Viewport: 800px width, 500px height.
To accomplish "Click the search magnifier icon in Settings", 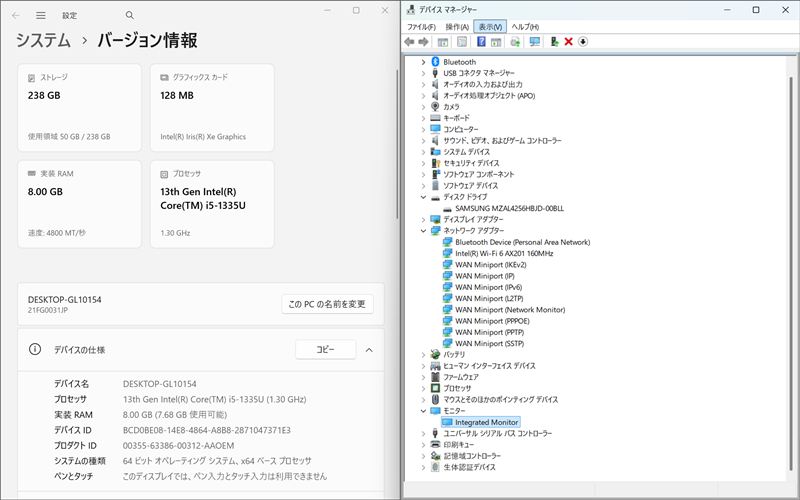I will [130, 16].
